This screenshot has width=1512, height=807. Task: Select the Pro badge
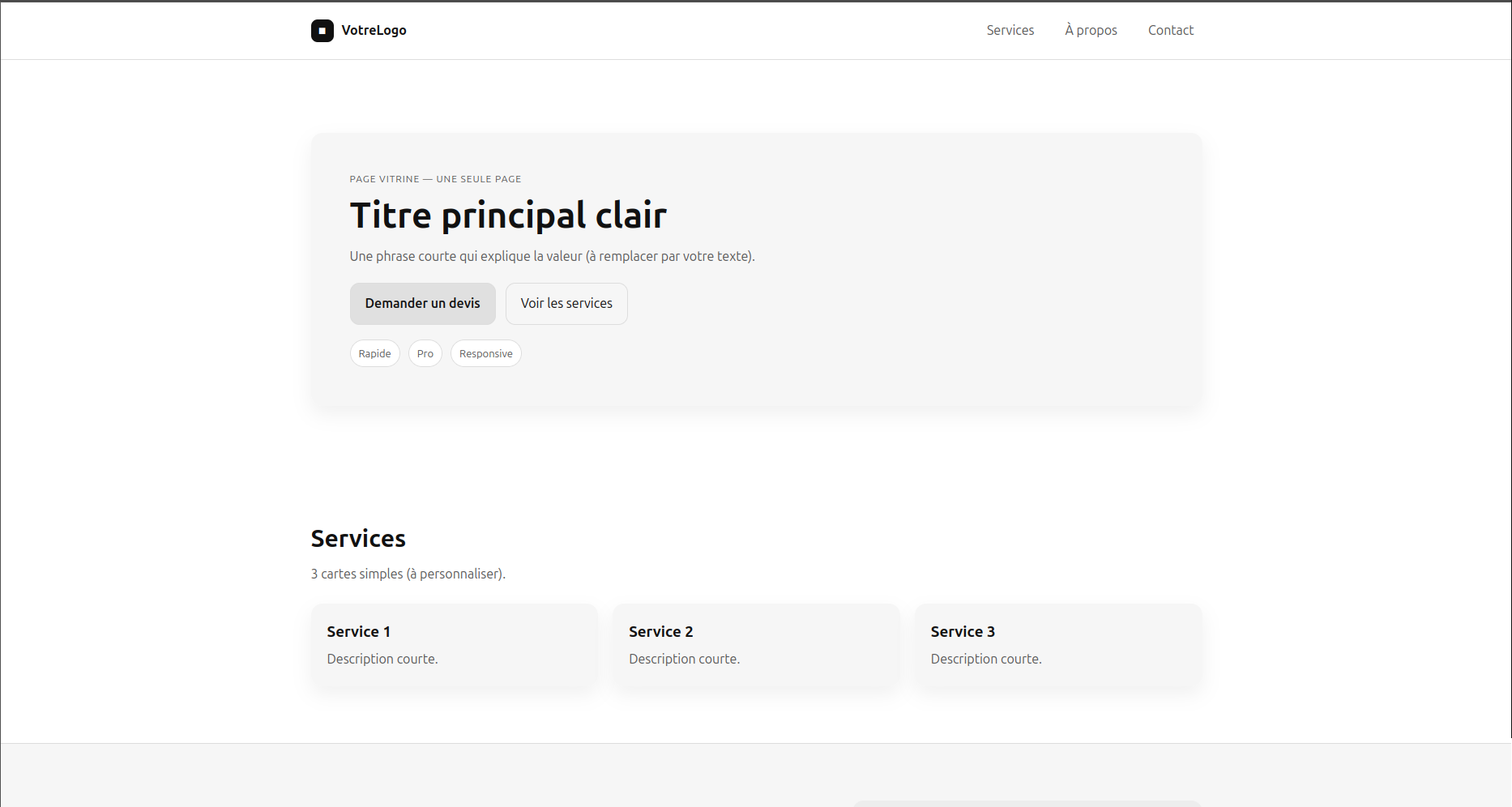click(425, 353)
